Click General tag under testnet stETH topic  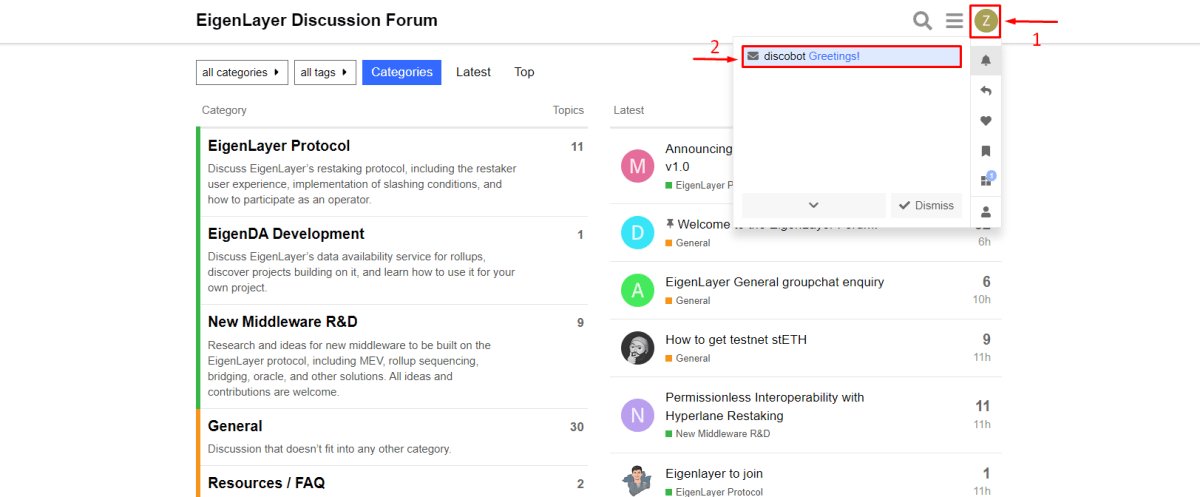click(688, 359)
